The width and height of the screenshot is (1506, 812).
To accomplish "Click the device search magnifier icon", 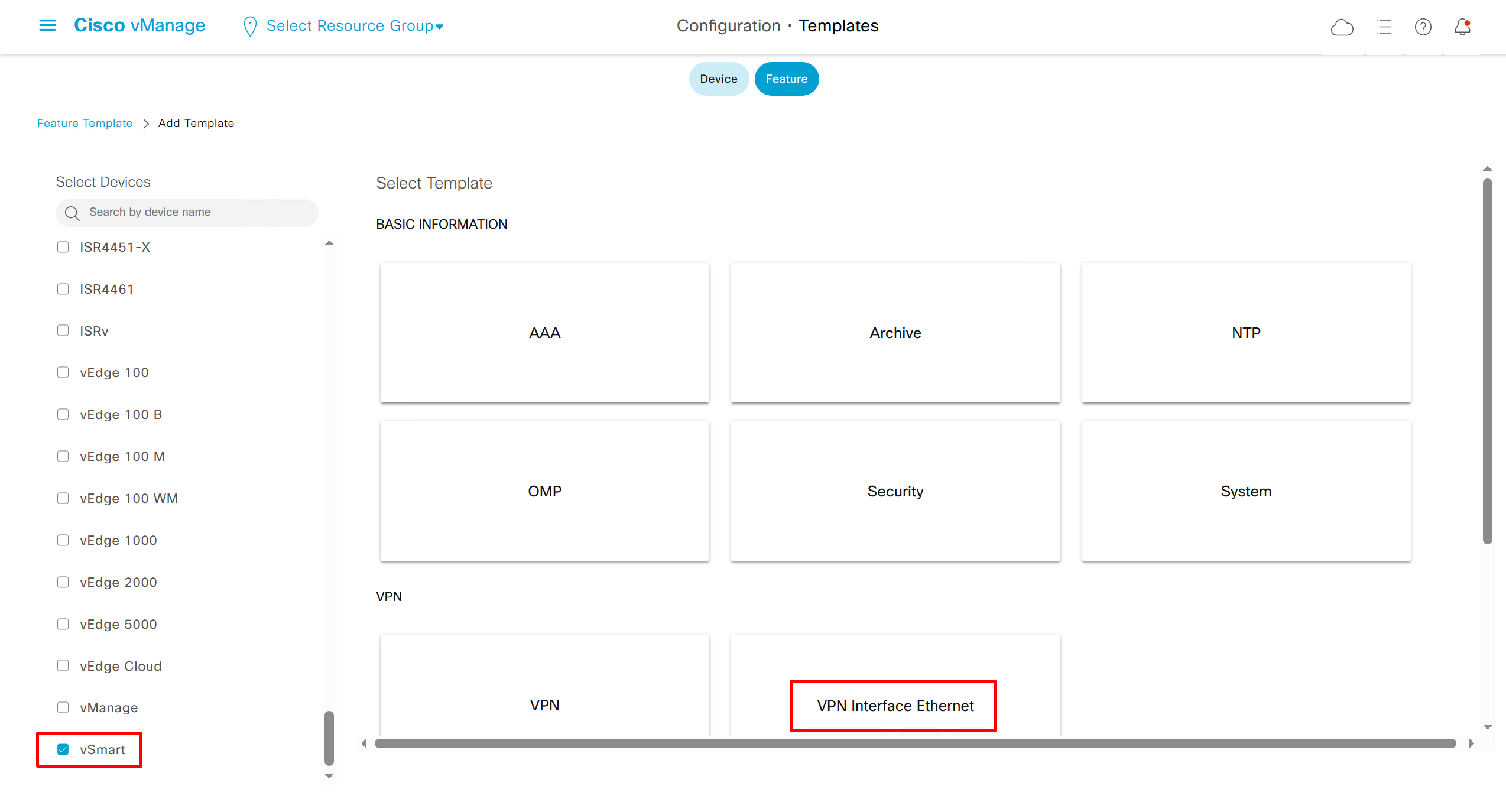I will tap(72, 213).
